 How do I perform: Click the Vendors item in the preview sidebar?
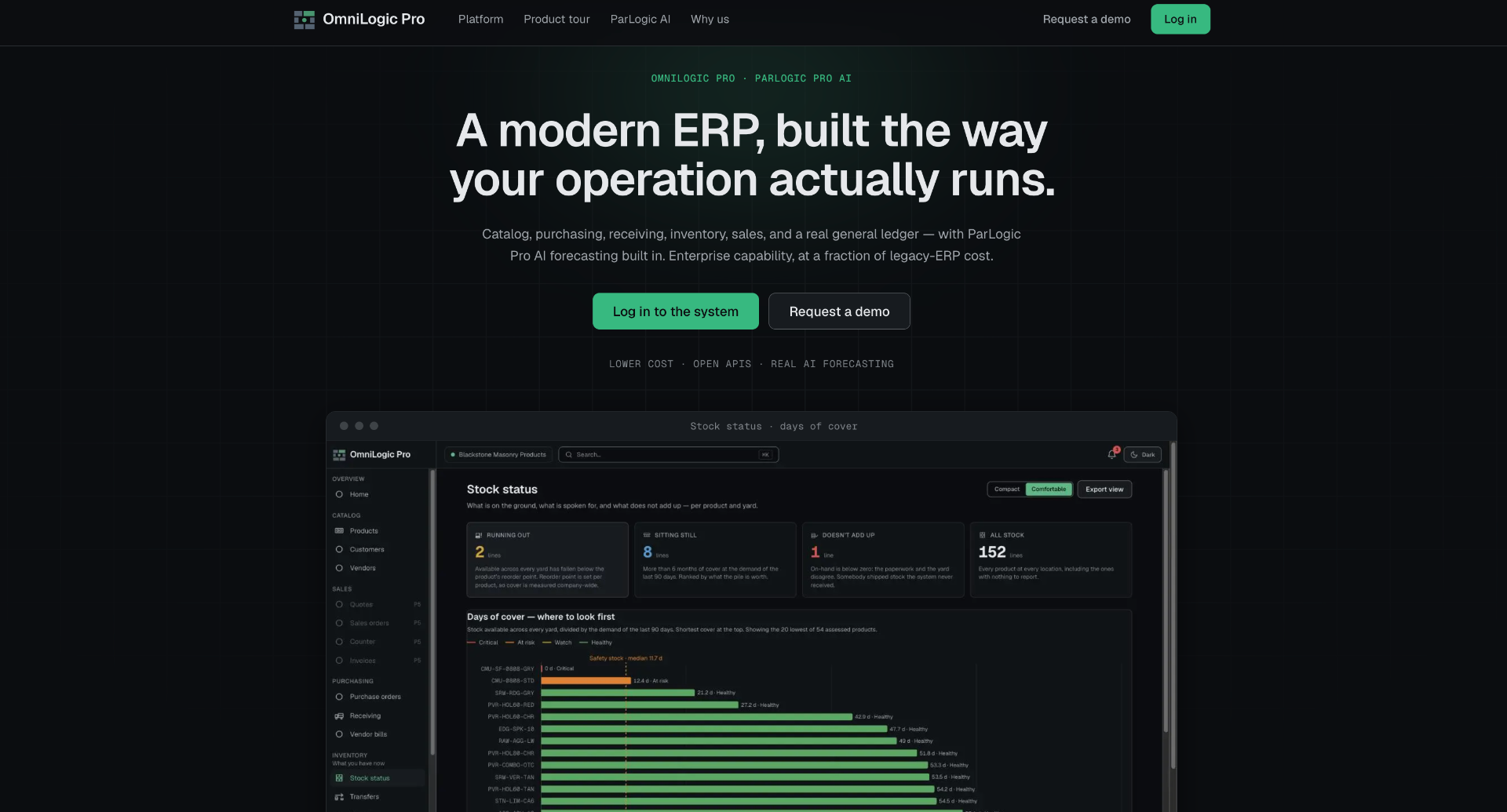[x=378, y=568]
